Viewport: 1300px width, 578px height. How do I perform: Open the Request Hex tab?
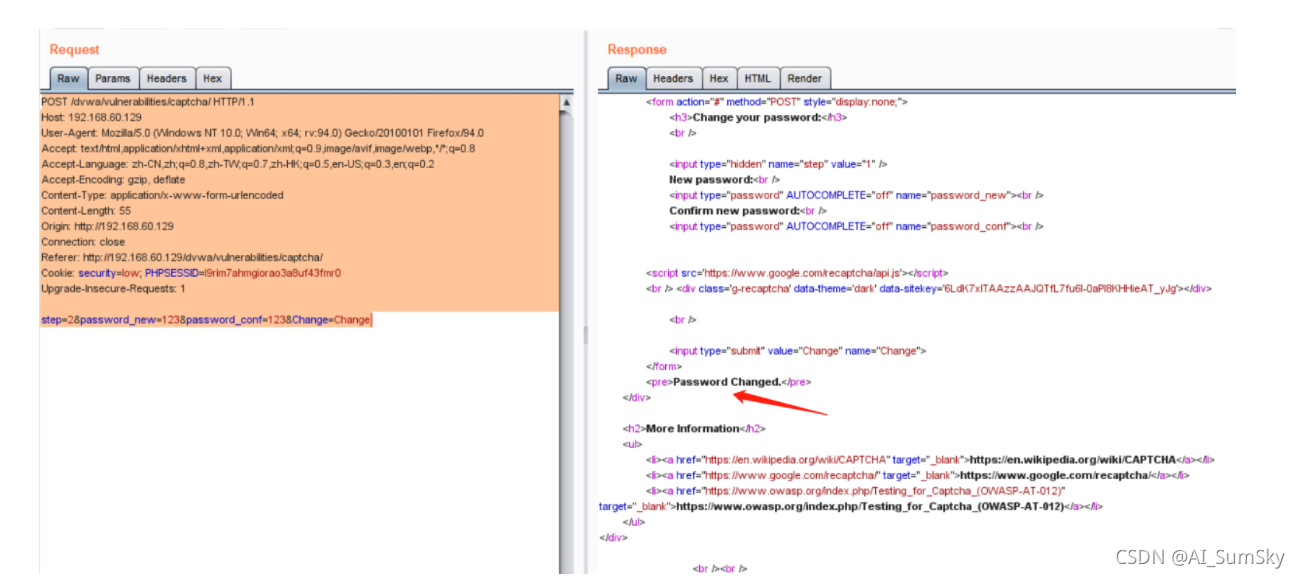click(213, 79)
